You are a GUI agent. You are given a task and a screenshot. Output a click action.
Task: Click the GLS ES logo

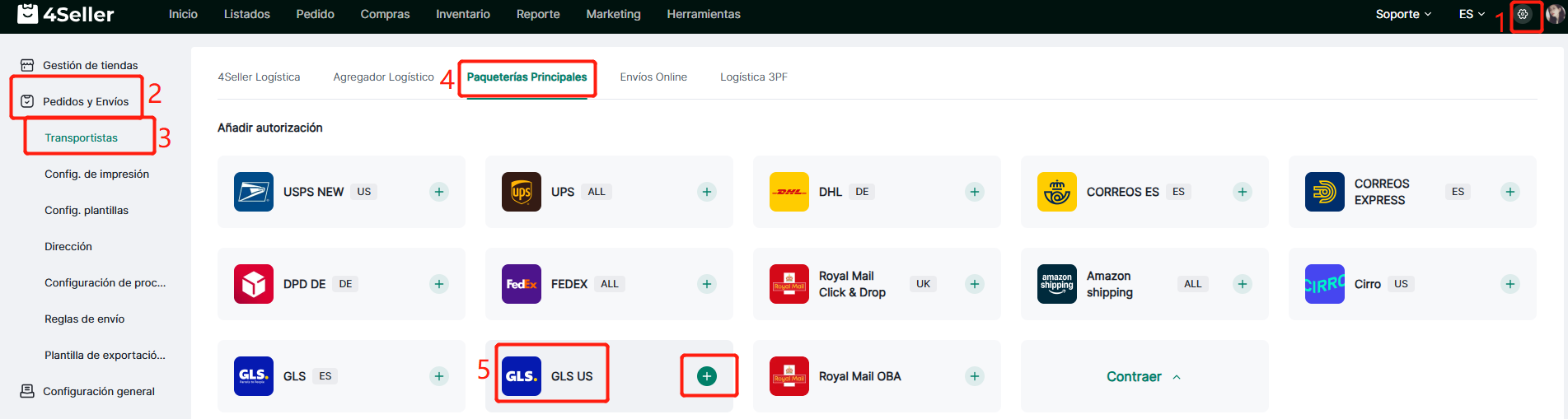[254, 376]
